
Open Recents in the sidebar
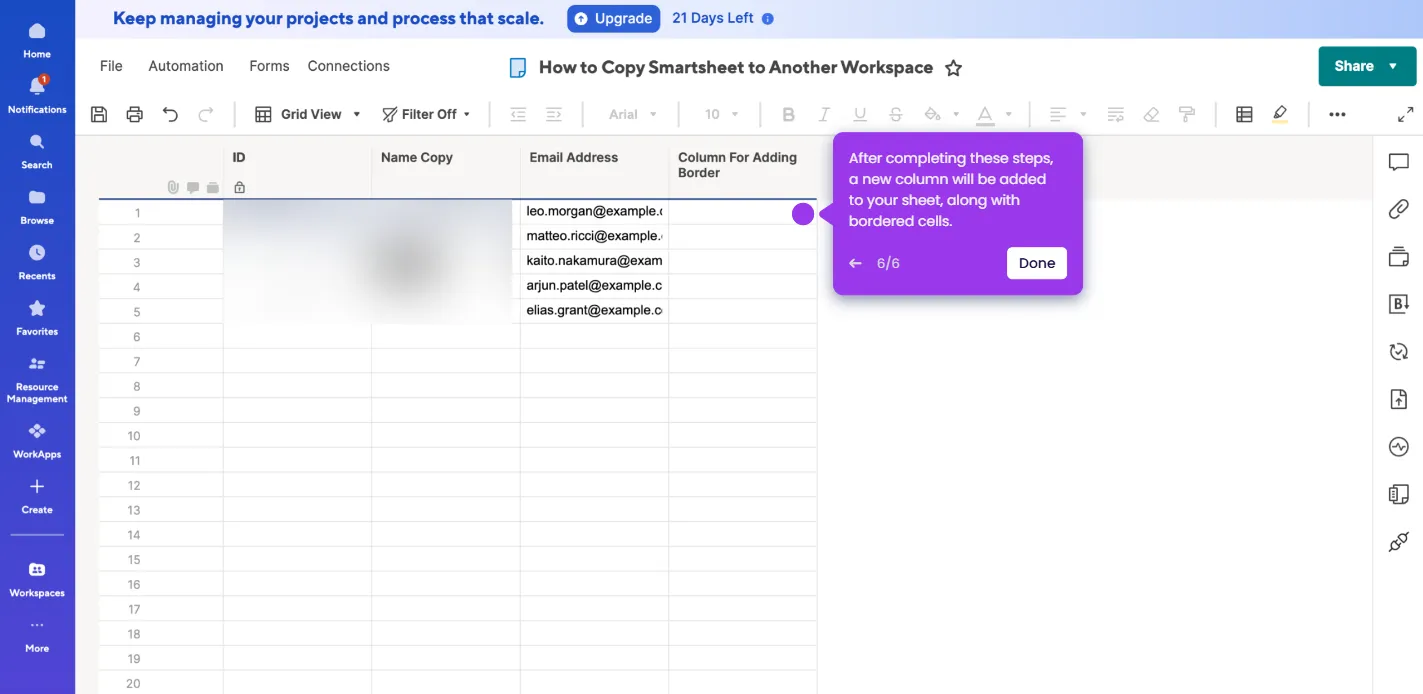37,262
